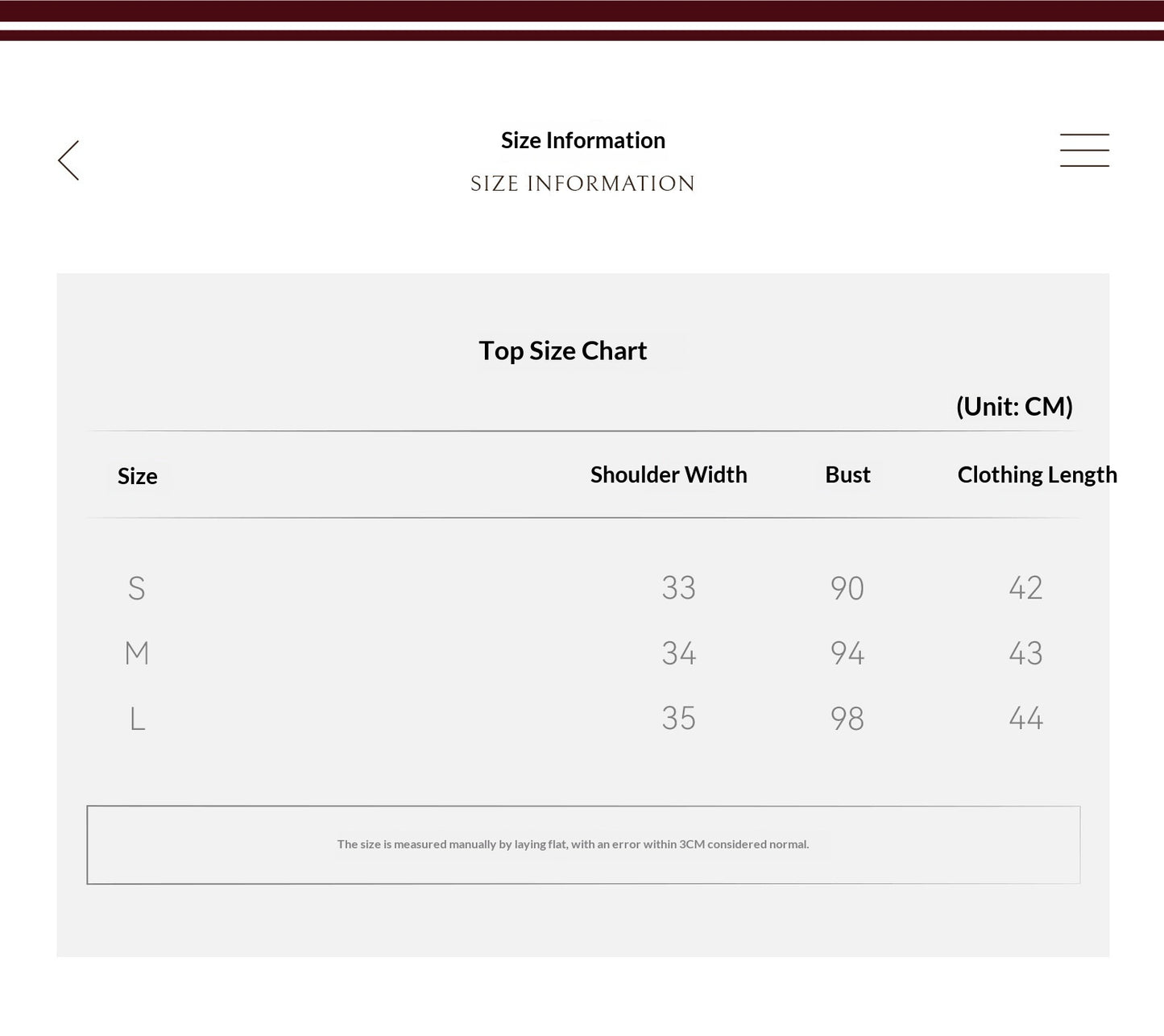The image size is (1164, 1036).
Task: Open the hamburger menu icon
Action: (1084, 151)
